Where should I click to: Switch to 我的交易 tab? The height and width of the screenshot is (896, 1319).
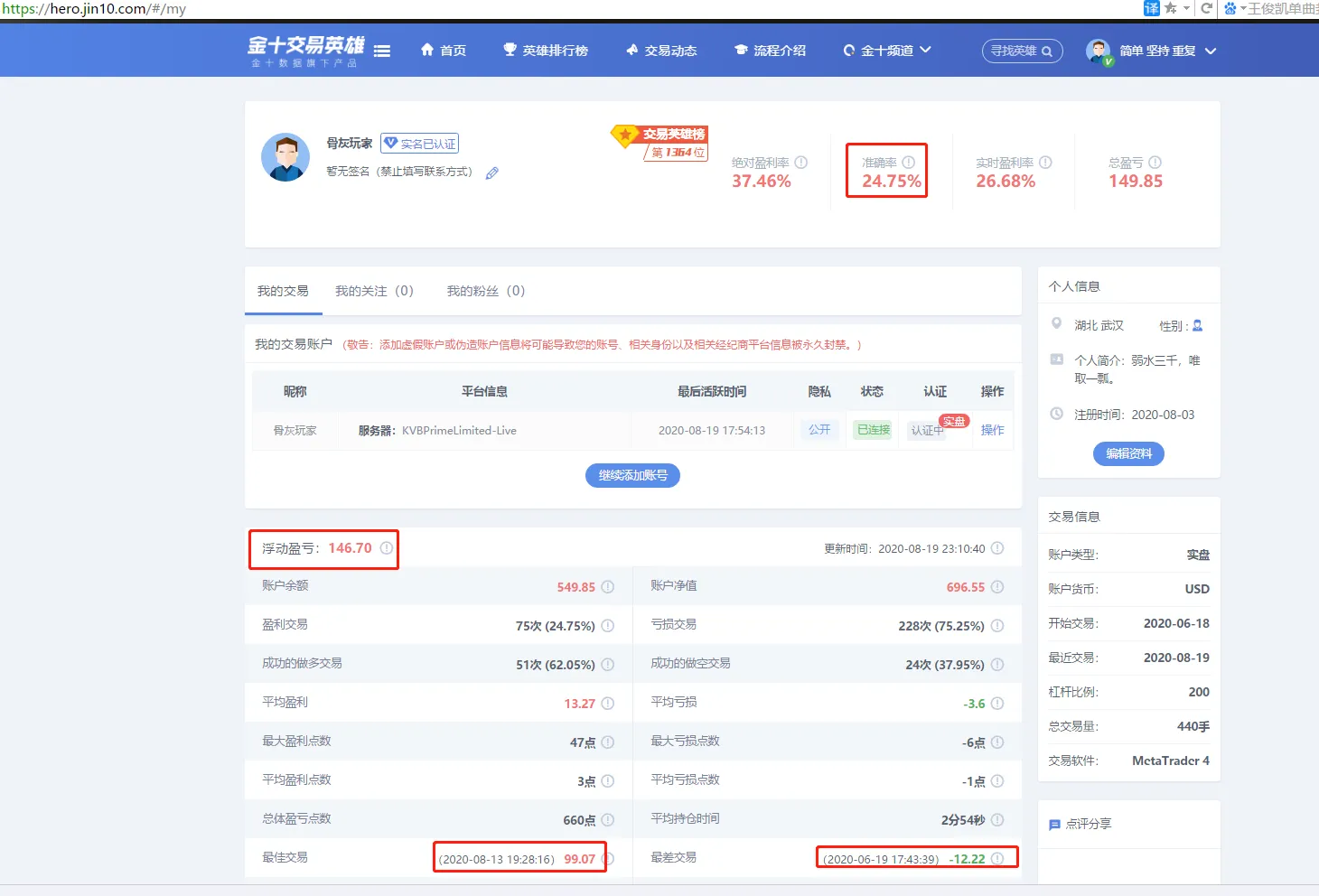(283, 291)
